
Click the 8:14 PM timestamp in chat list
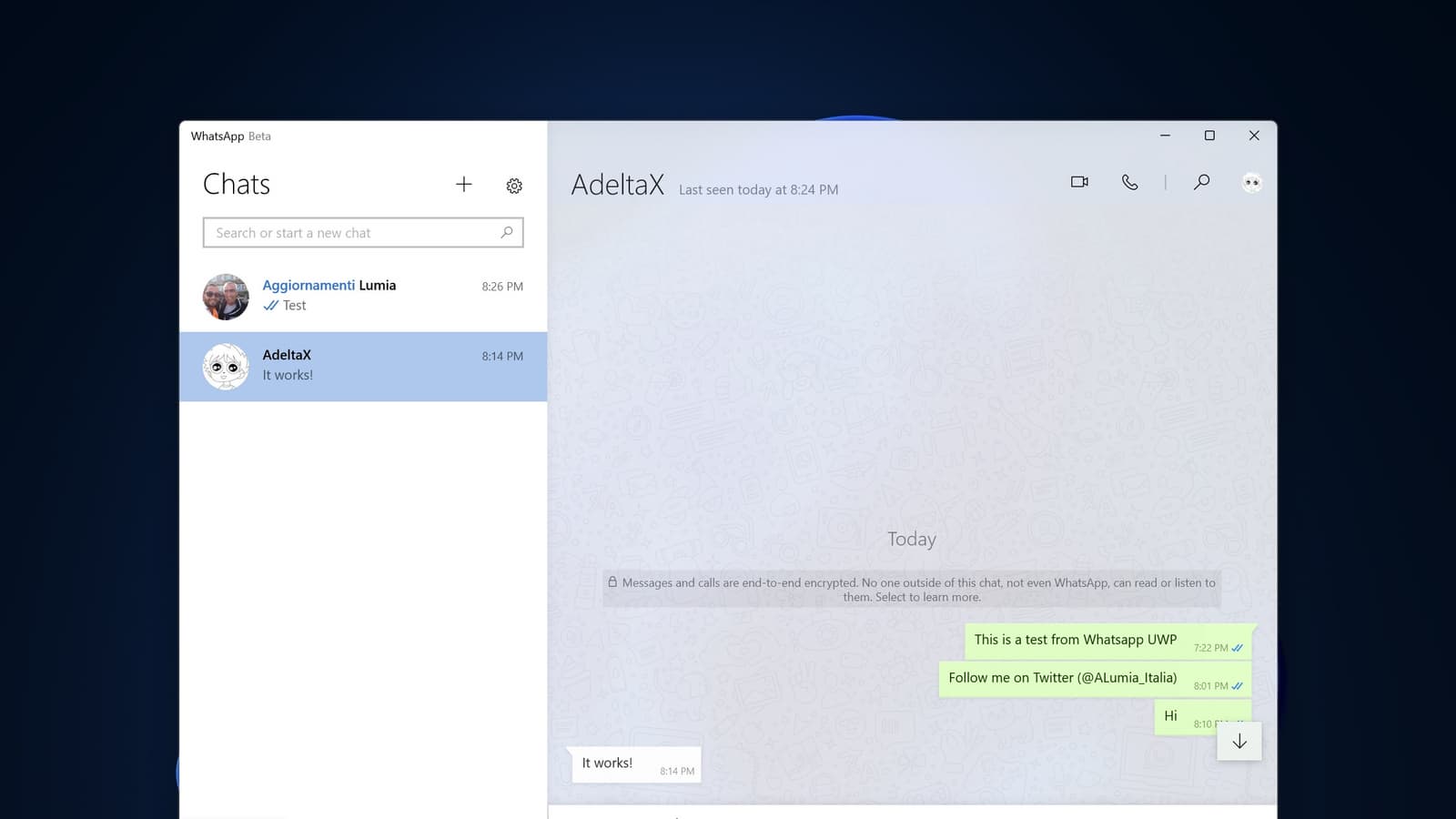point(502,357)
